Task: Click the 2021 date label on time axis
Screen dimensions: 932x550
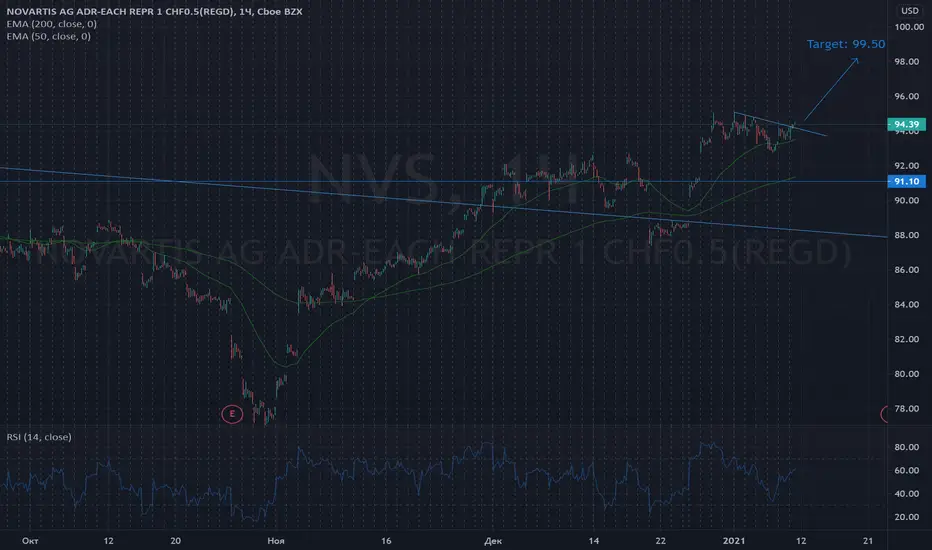Action: click(x=733, y=540)
